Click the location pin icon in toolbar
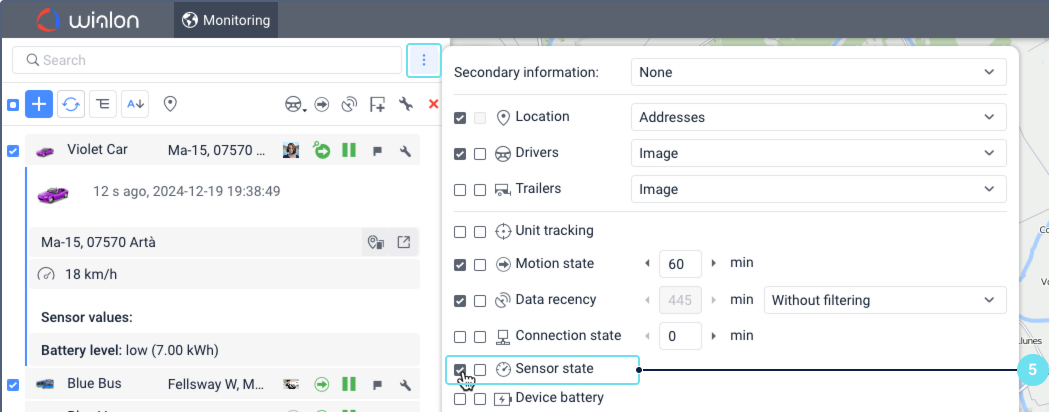This screenshot has width=1049, height=412. click(170, 104)
